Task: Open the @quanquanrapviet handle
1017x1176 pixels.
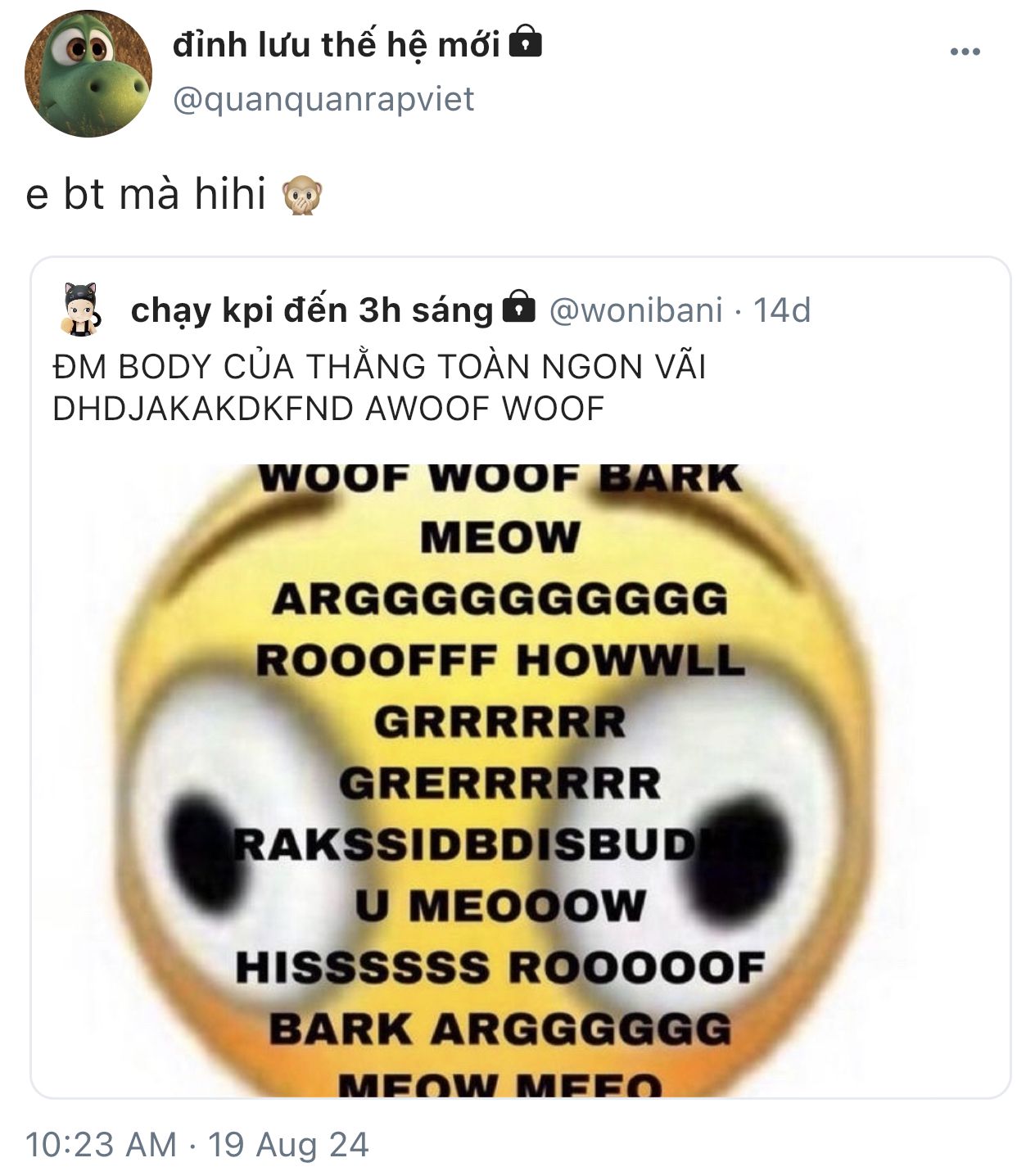Action: pyautogui.click(x=323, y=99)
